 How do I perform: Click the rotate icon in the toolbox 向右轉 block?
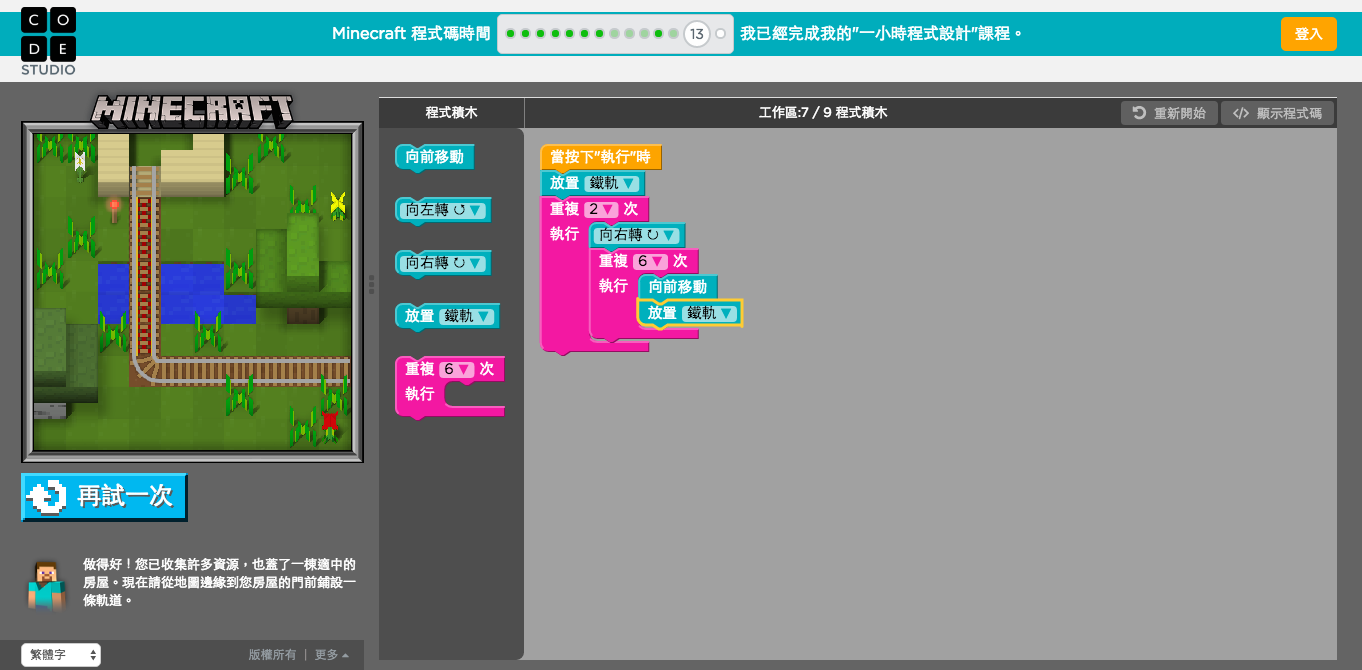pos(459,264)
